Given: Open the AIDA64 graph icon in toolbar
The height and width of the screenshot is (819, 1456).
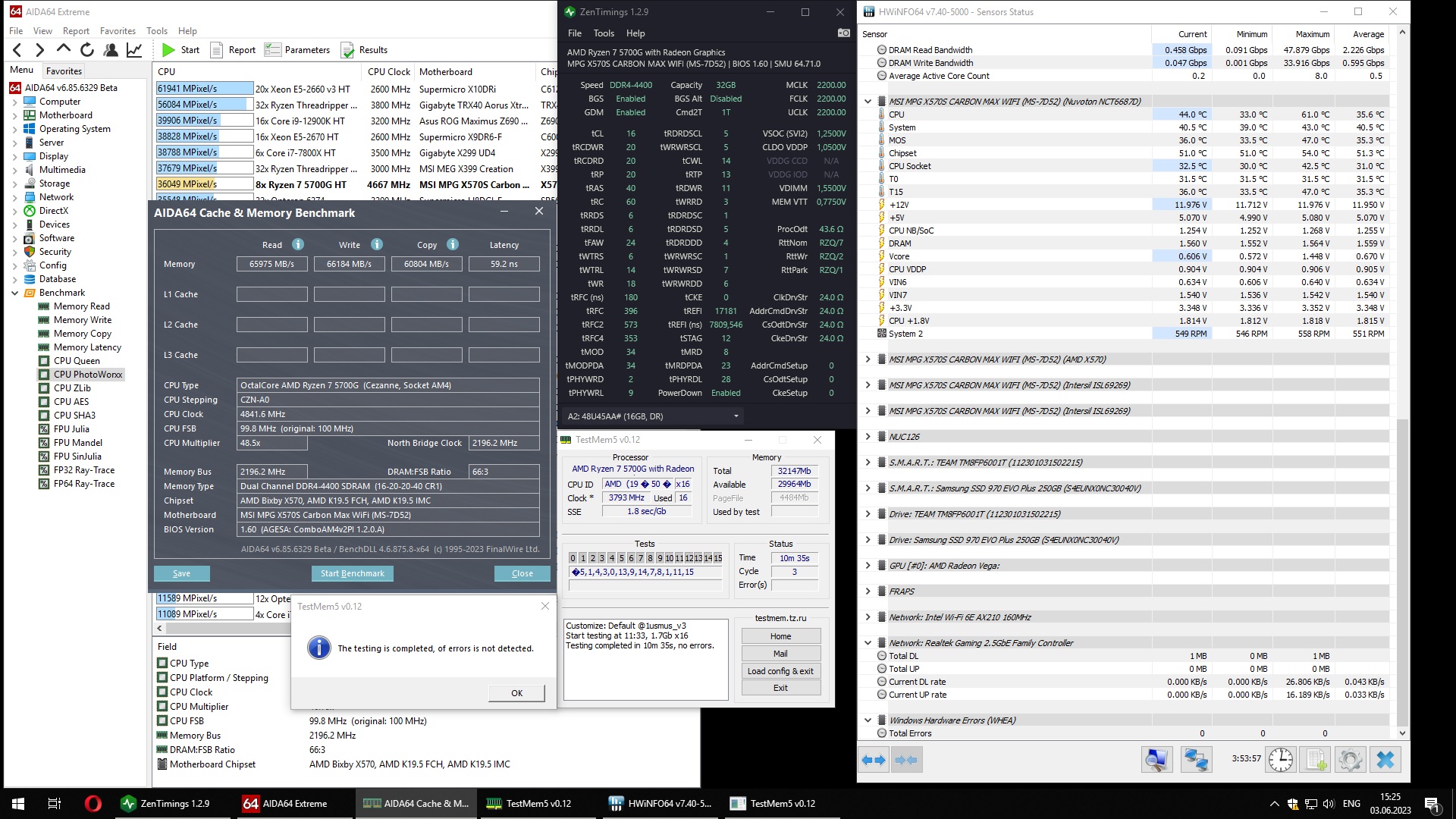Looking at the screenshot, I should (134, 50).
